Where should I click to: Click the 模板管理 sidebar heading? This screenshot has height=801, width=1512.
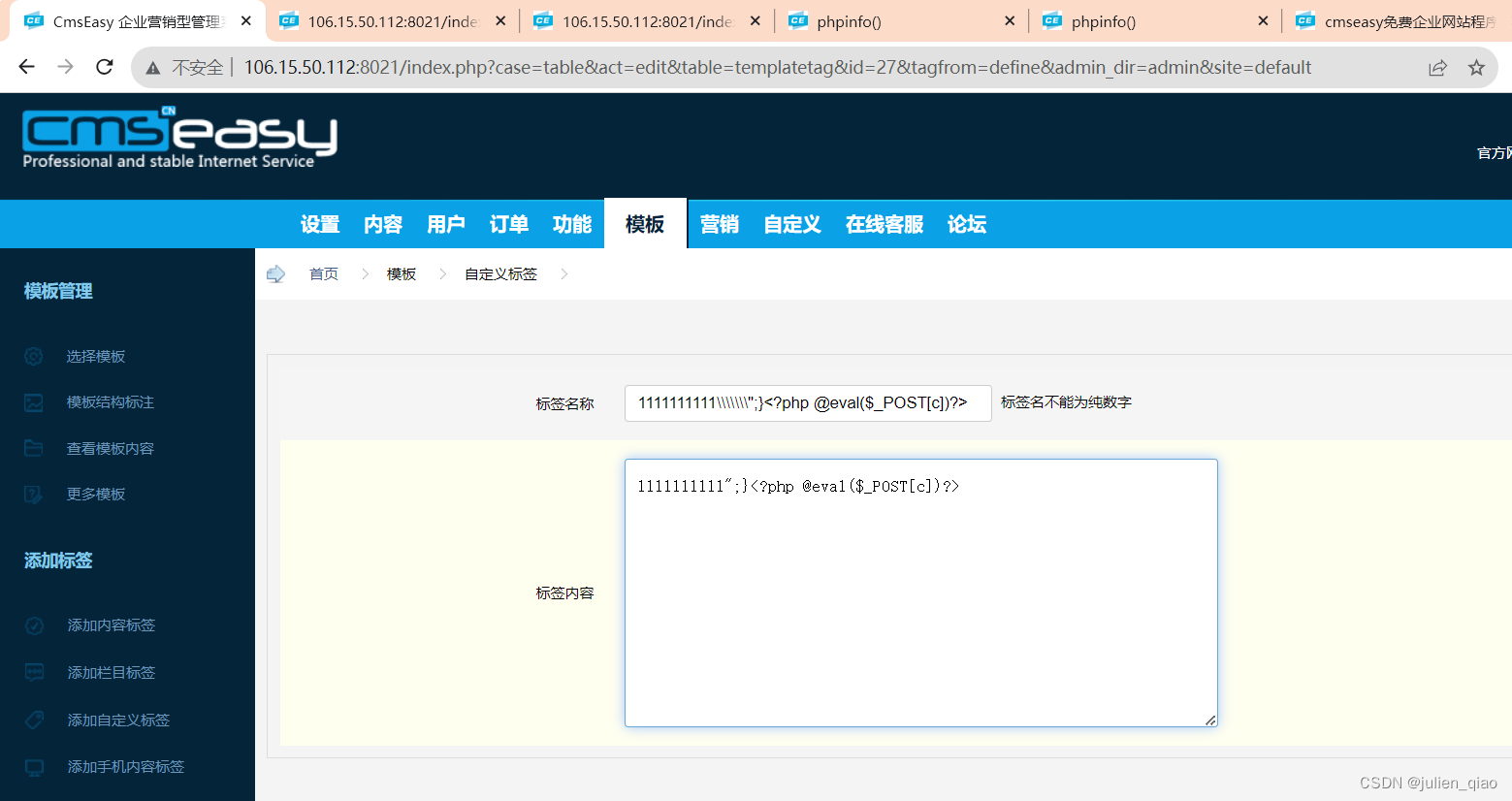tap(58, 291)
